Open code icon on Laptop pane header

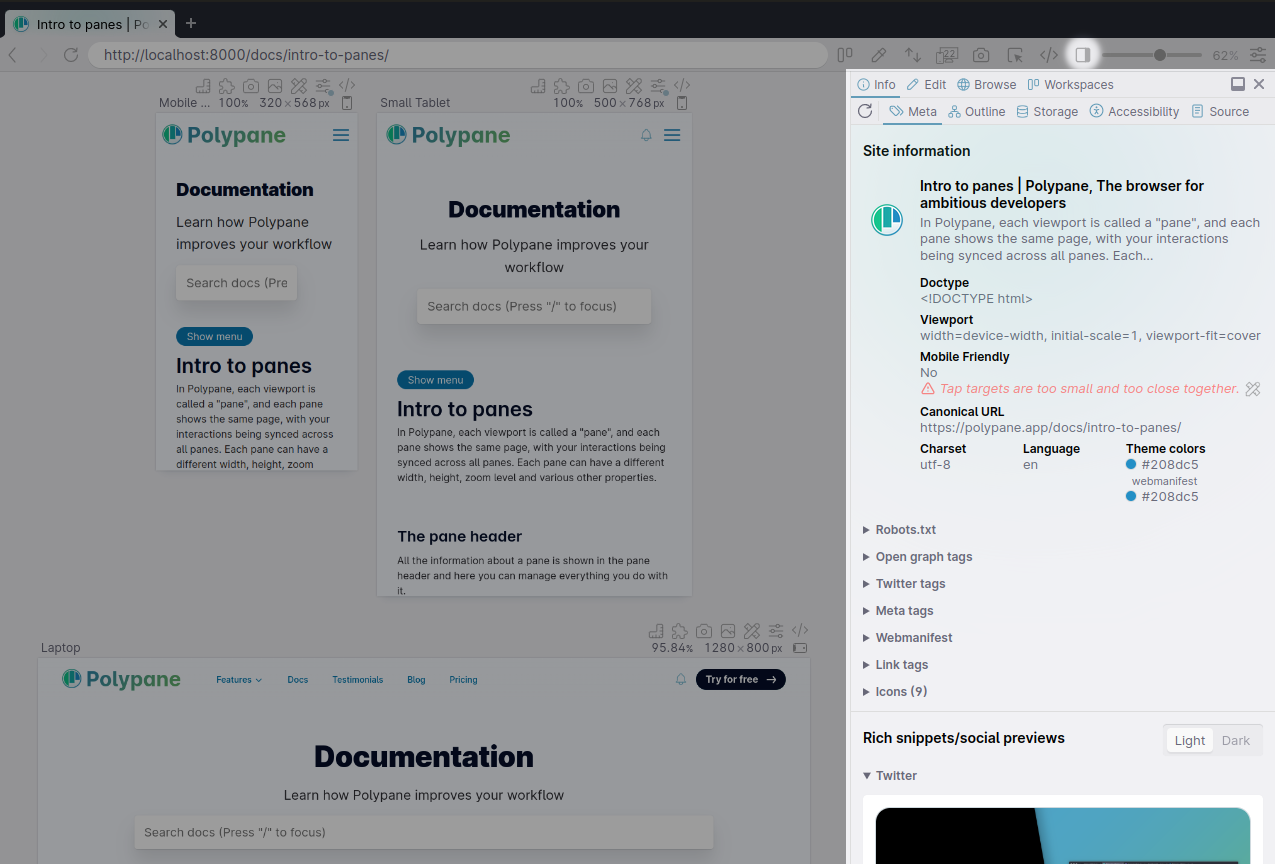pos(800,631)
